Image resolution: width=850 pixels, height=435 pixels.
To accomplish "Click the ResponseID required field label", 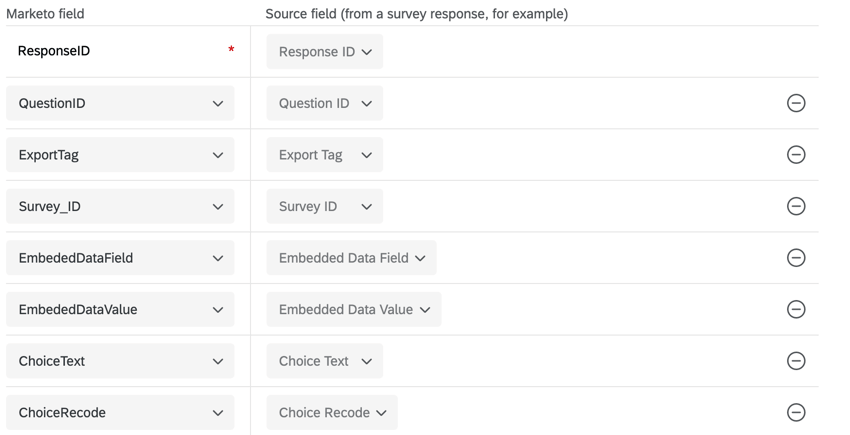I will tap(54, 51).
